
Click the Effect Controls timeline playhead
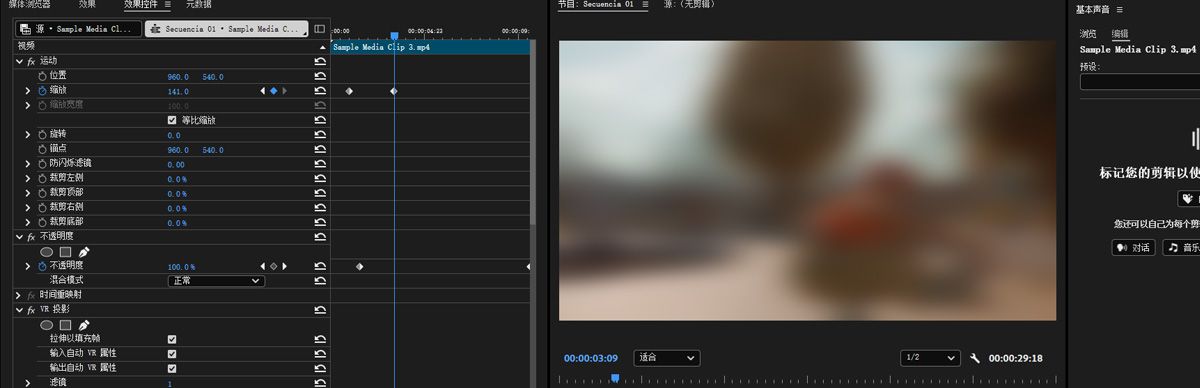click(x=394, y=37)
